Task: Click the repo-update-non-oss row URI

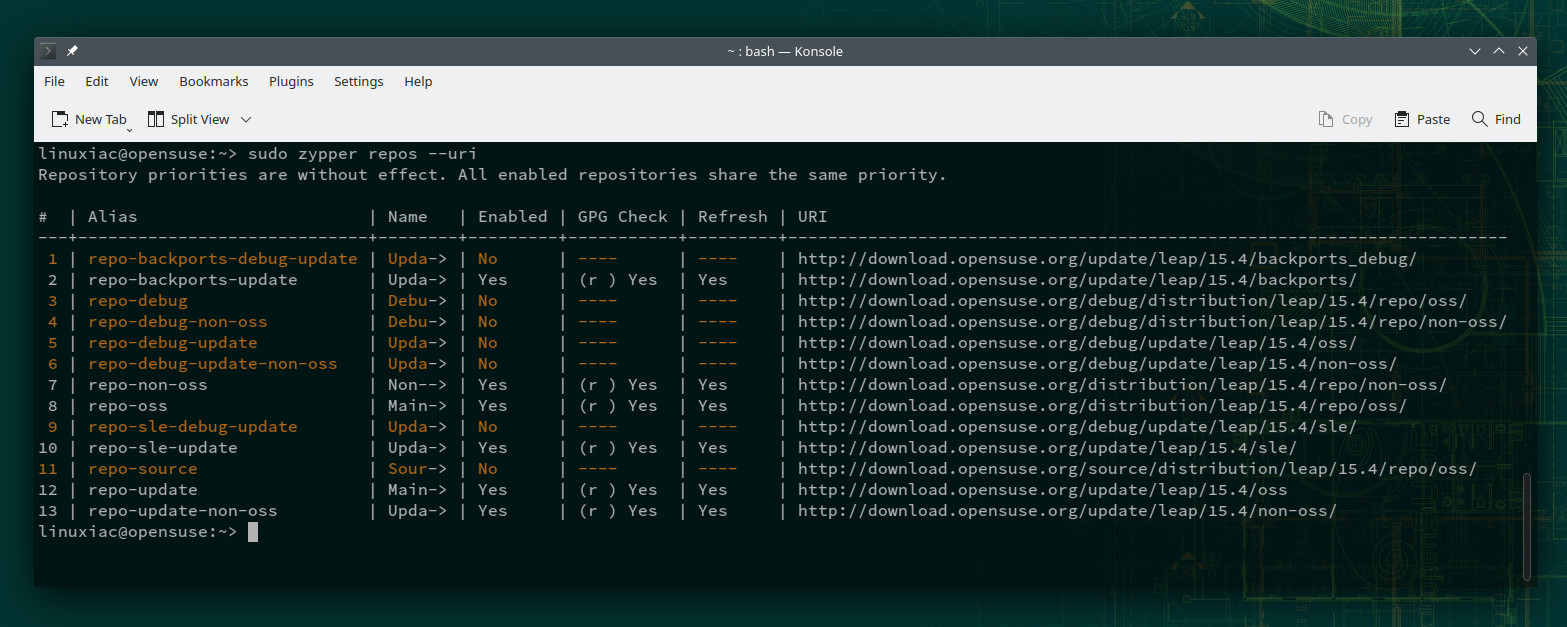Action: pos(1067,510)
